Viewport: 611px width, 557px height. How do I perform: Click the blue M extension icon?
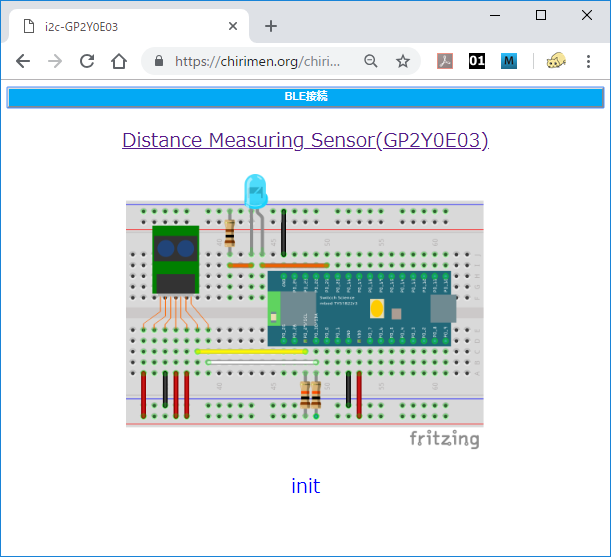[509, 61]
